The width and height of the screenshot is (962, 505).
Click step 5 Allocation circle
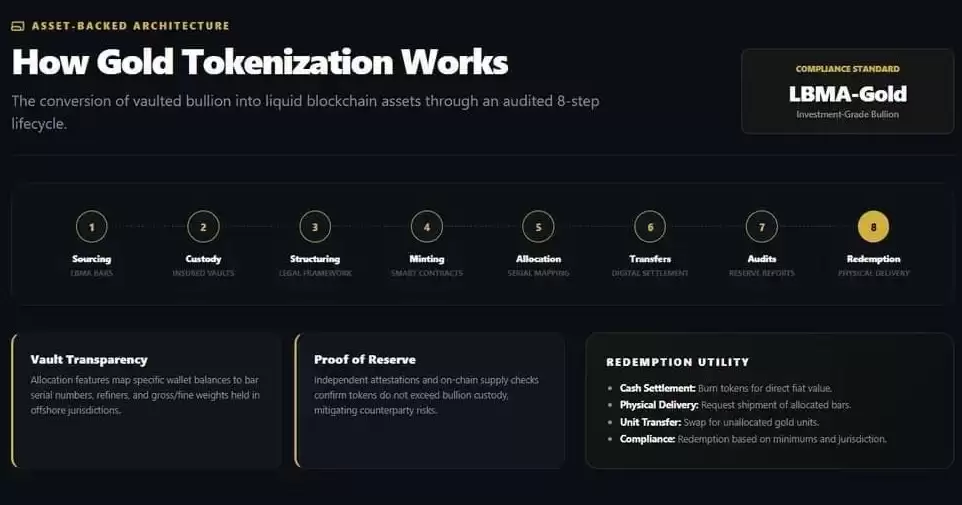coord(538,226)
